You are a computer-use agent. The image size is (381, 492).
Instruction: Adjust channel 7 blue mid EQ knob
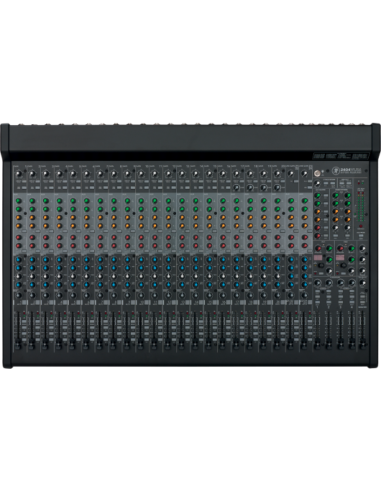(100, 268)
